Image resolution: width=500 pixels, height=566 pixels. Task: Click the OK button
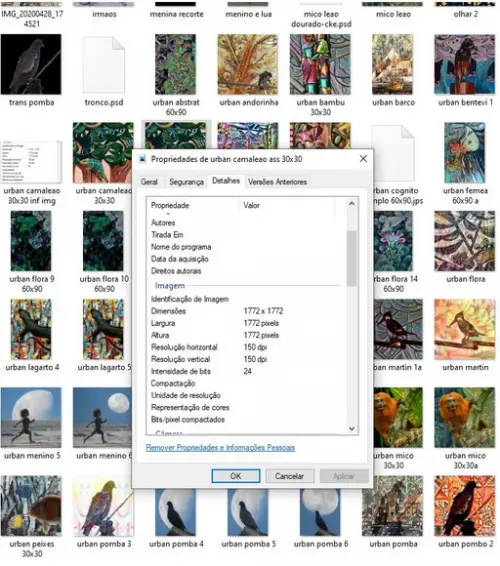236,476
